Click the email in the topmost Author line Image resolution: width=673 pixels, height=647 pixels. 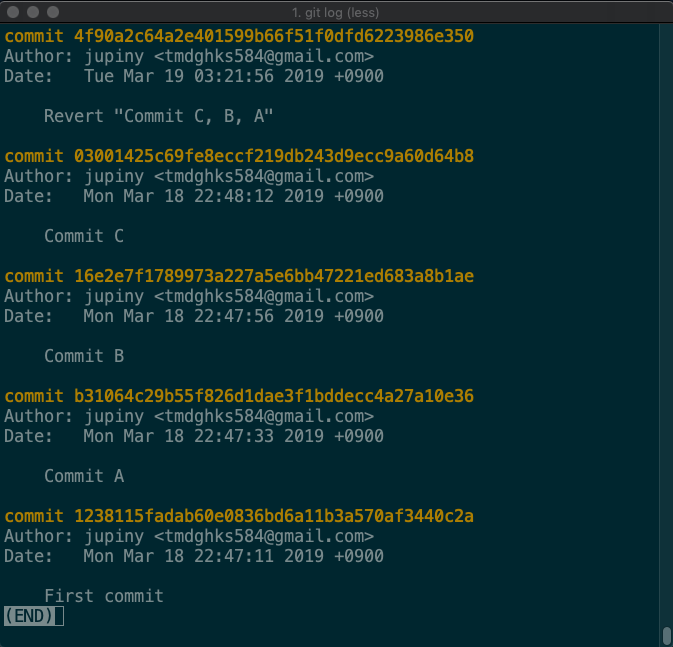click(x=264, y=56)
